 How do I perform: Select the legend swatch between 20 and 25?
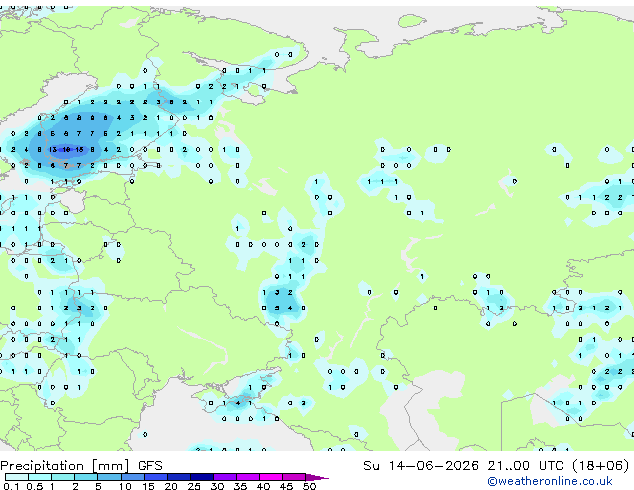[179, 477]
